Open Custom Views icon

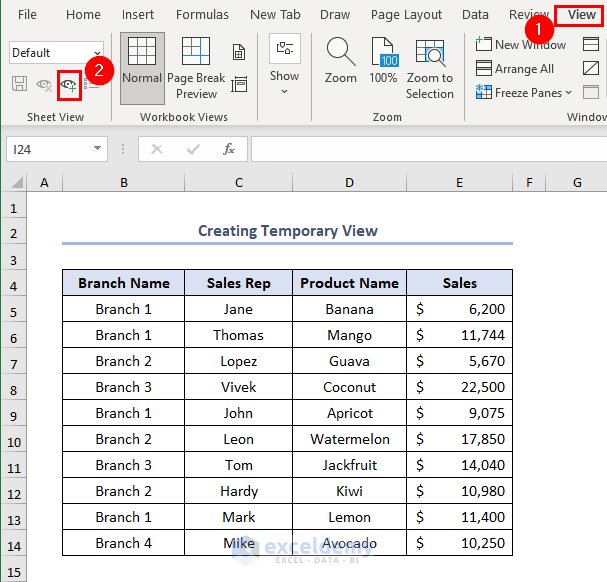[239, 84]
